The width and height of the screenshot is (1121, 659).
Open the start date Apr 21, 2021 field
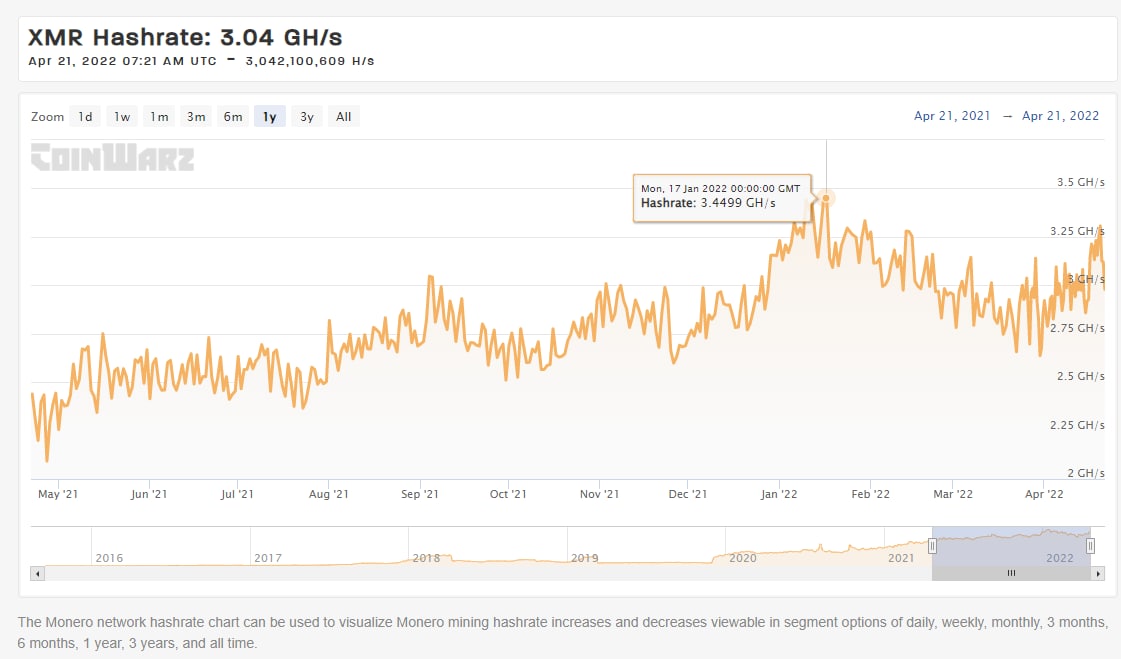coord(952,116)
